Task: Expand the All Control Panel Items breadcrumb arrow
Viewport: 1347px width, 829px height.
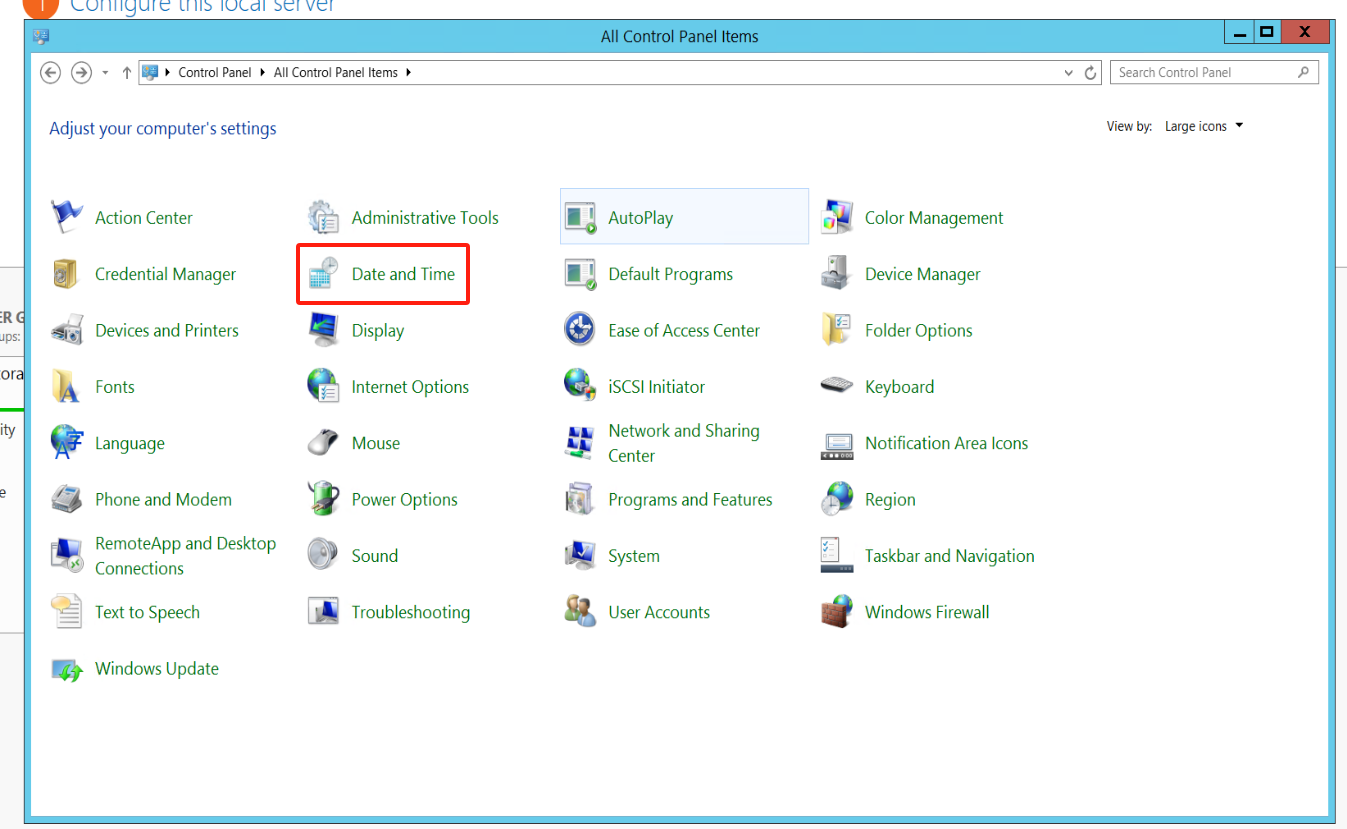Action: (x=409, y=73)
